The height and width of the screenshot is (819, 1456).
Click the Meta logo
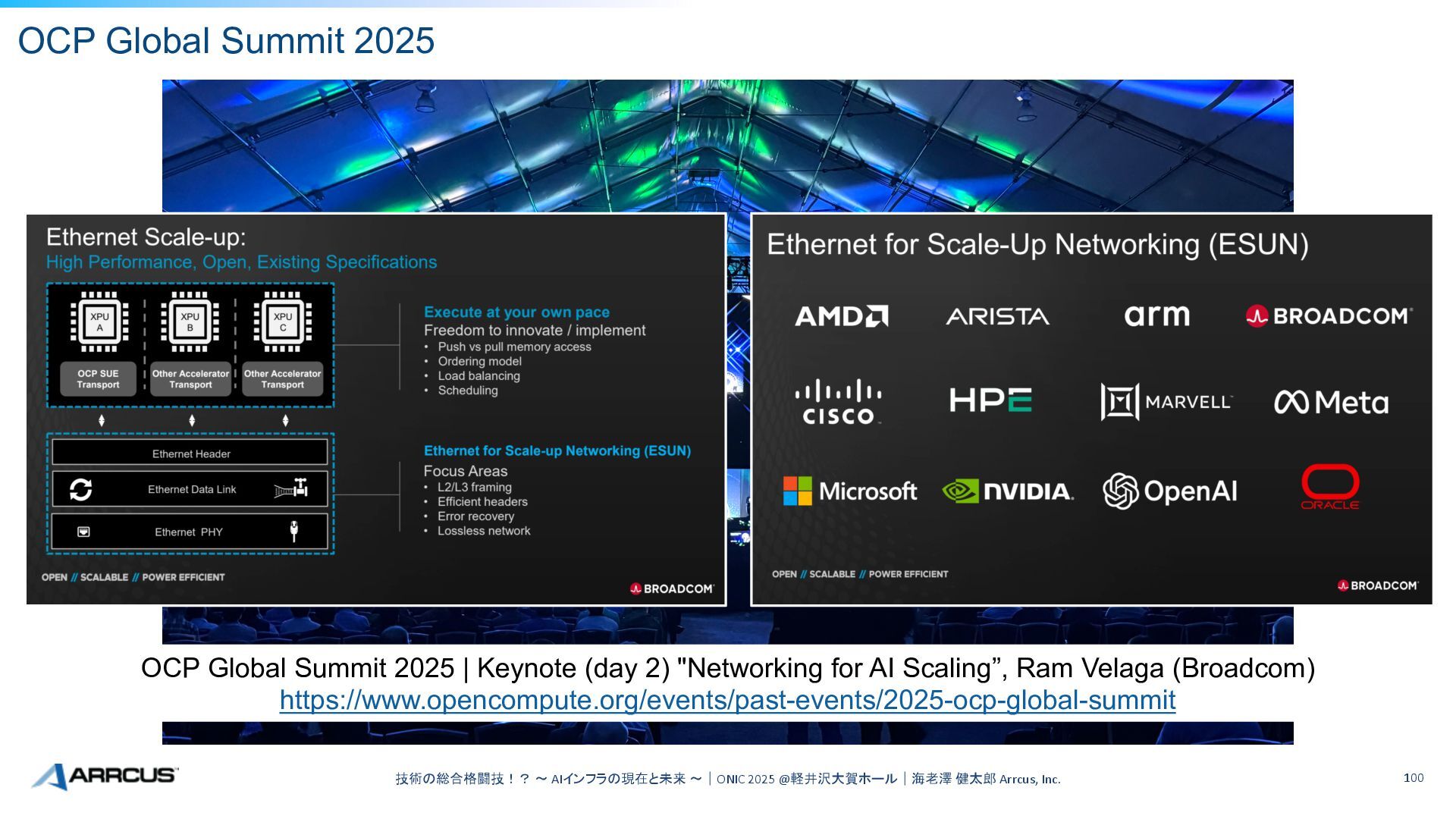pyautogui.click(x=1331, y=402)
